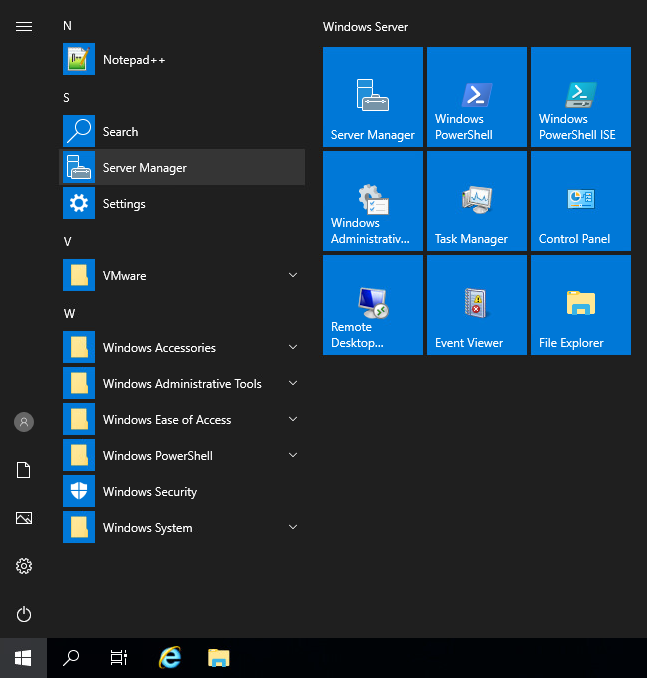The height and width of the screenshot is (678, 647).
Task: Open the Windows Accessories folder icon
Action: pyautogui.click(x=79, y=347)
